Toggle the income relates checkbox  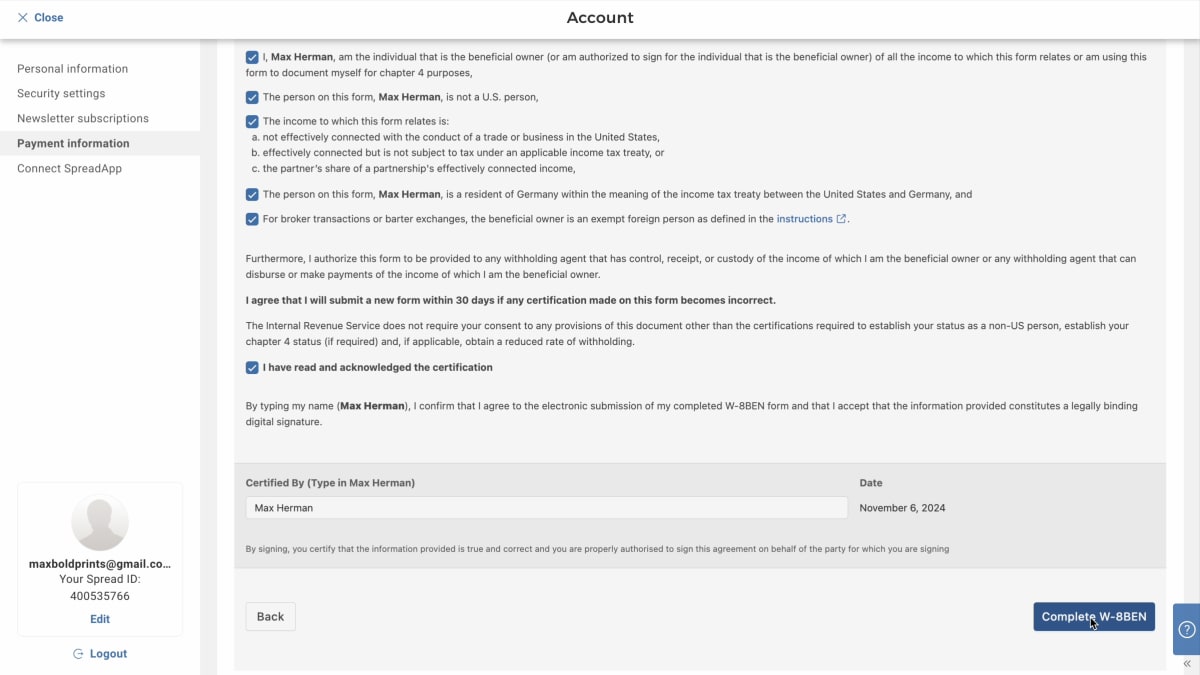[252, 121]
